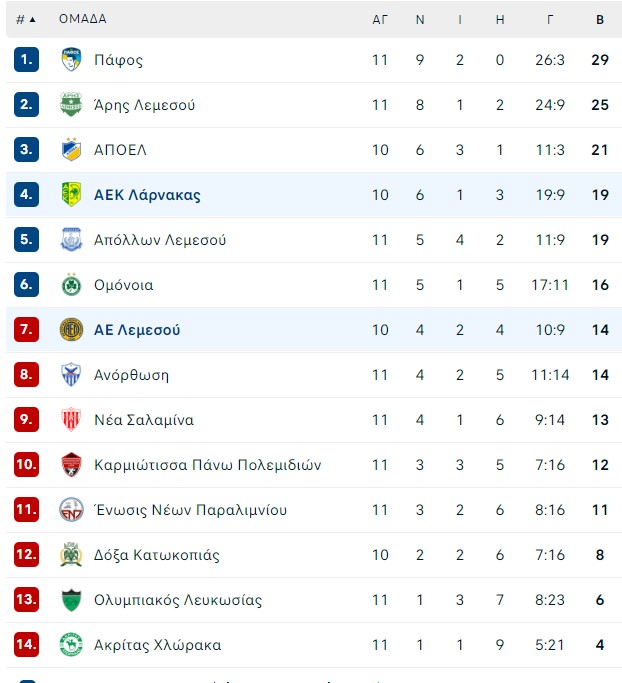Click the Ένωσις Νέων Παραλιμνίου team name
622x683 pixels.
click(x=190, y=510)
